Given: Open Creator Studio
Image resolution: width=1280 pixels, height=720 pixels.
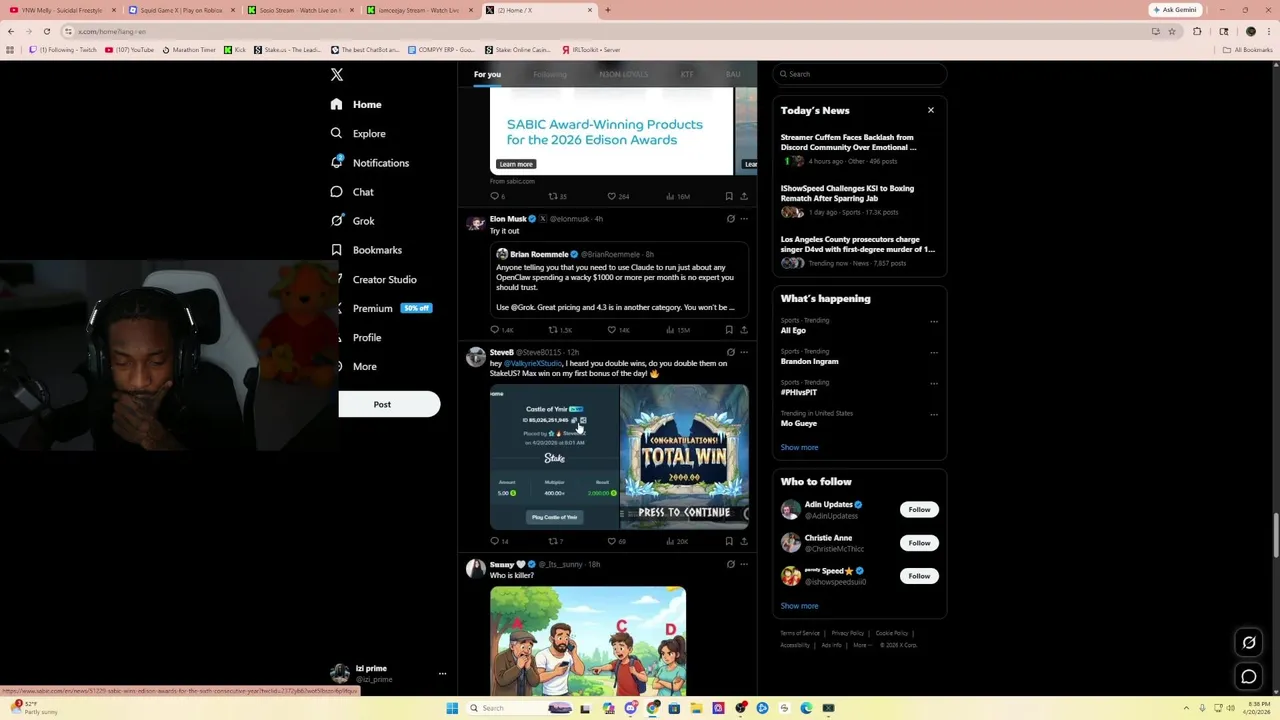Looking at the screenshot, I should [x=373, y=279].
